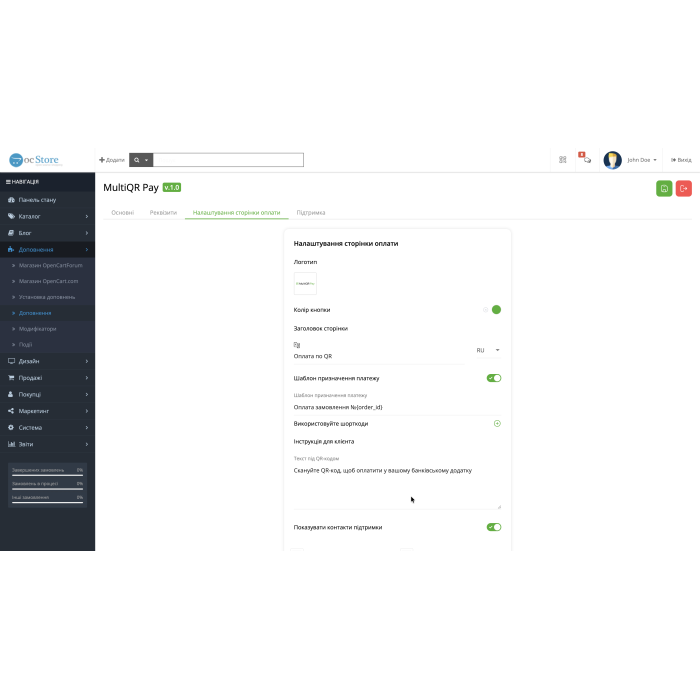Toggle Шаблон призначення платежу switch
700x700 pixels.
(x=494, y=378)
